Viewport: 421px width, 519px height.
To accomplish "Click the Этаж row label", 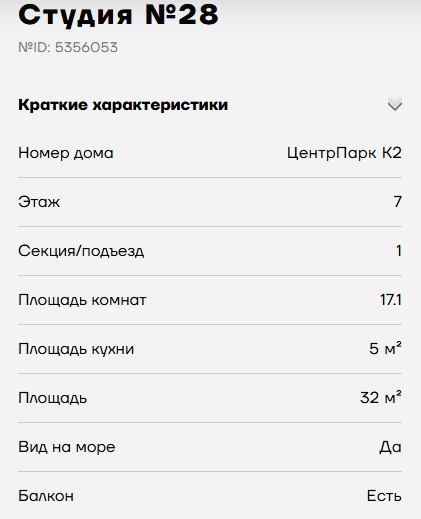I will (39, 202).
